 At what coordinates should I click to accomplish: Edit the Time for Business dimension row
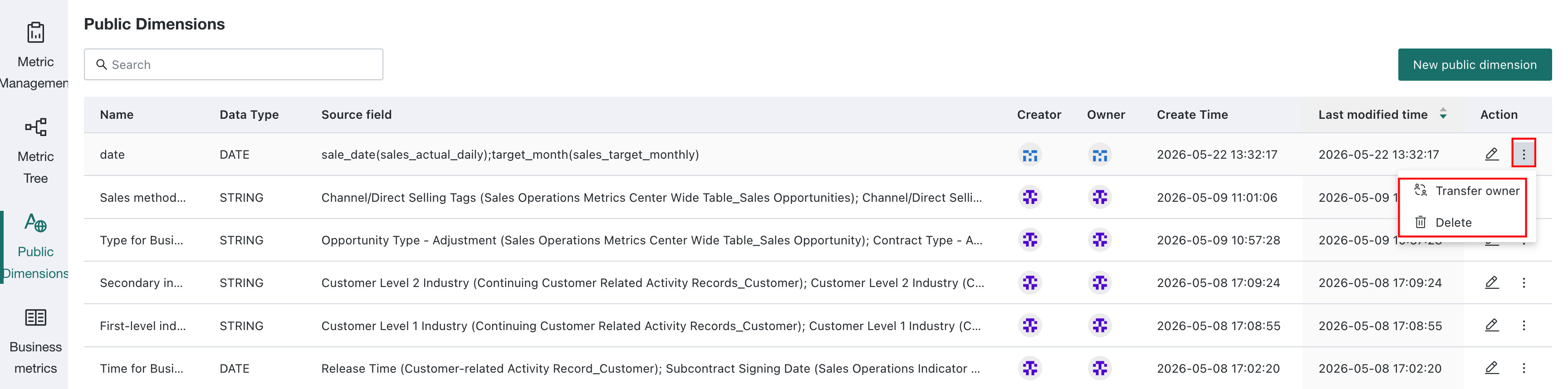coord(1491,368)
